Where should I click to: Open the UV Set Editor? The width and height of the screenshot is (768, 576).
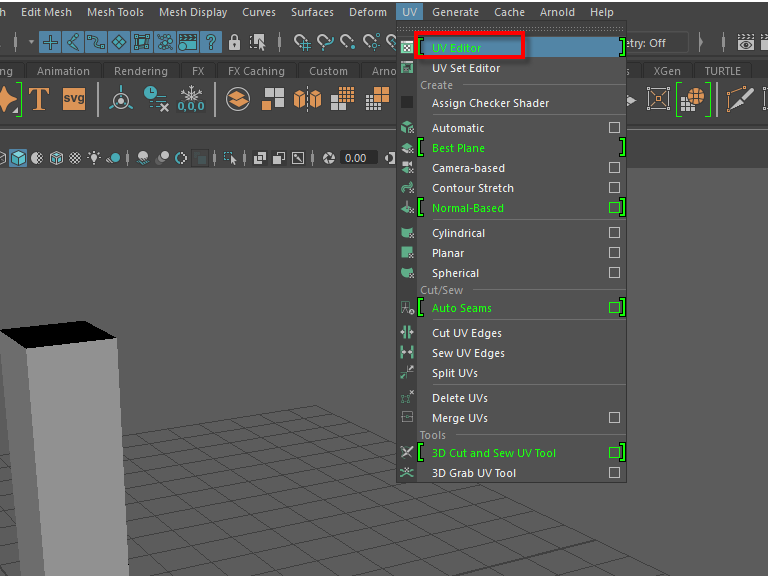click(465, 68)
